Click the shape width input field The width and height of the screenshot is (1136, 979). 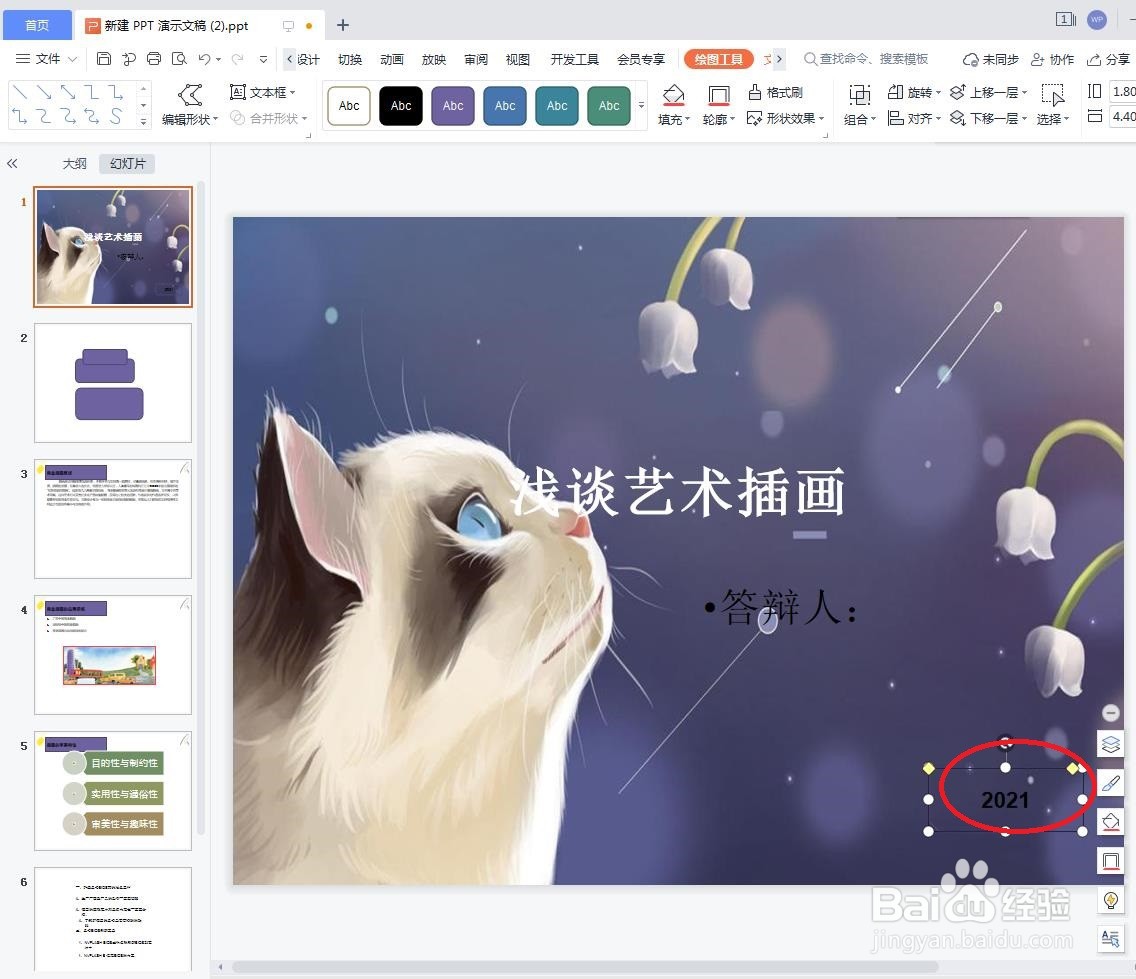point(1123,117)
